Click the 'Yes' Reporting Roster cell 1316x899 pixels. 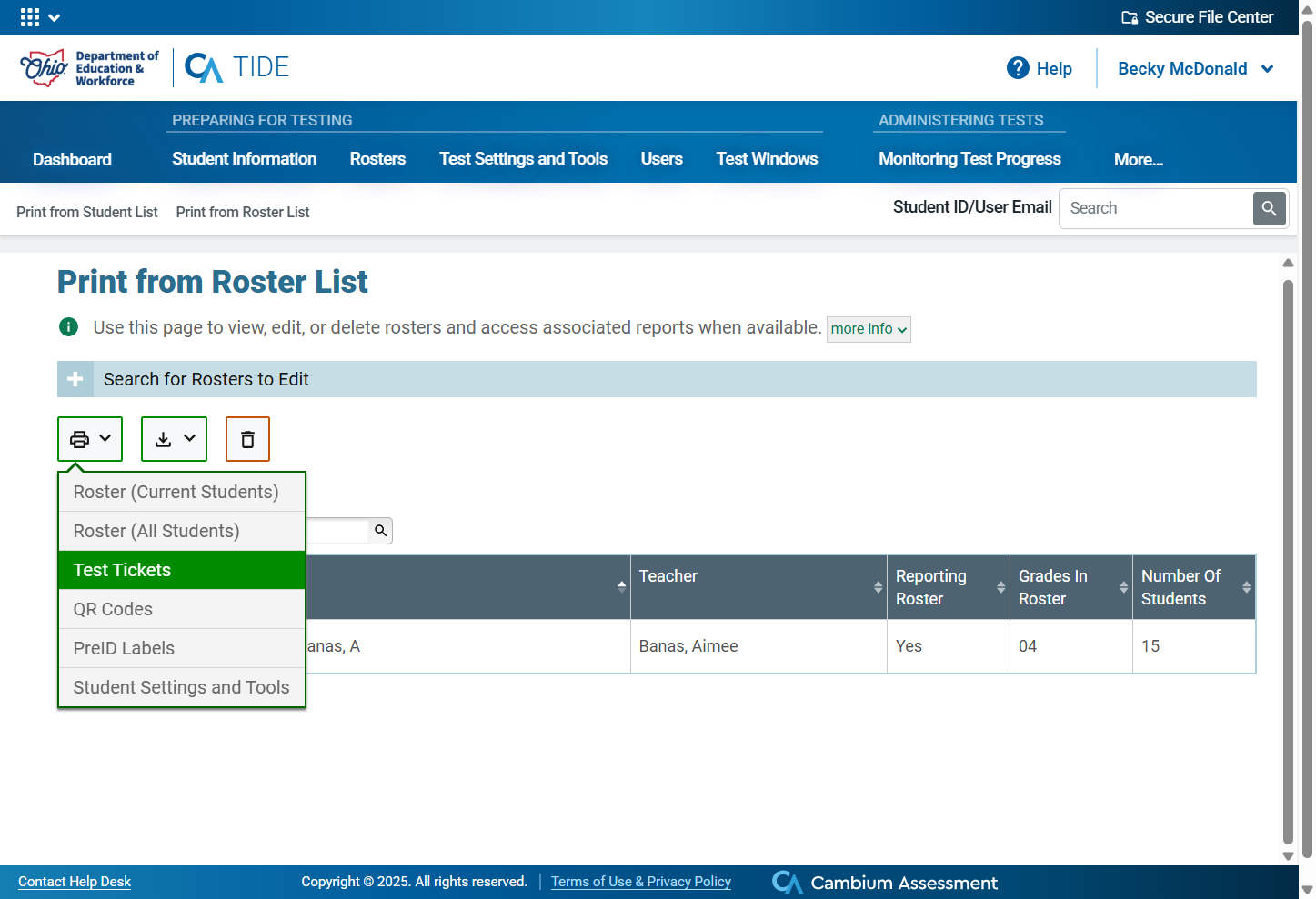click(949, 646)
